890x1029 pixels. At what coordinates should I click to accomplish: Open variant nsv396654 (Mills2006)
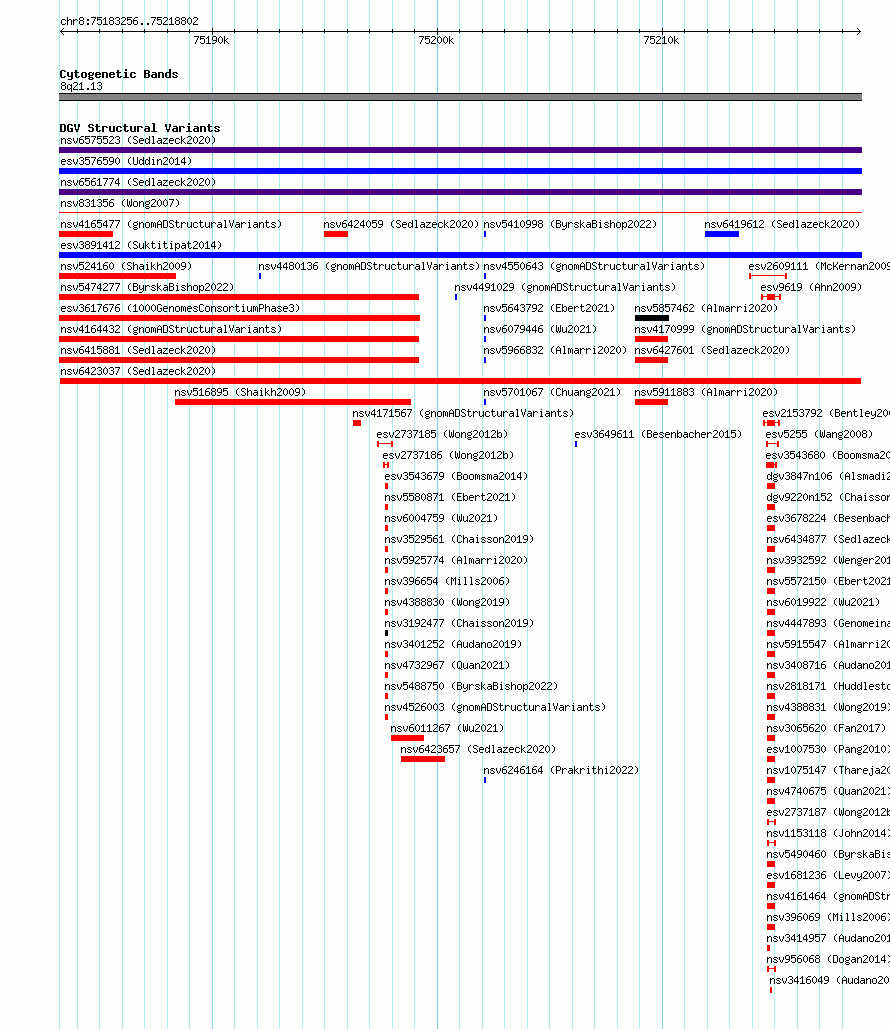[447, 581]
